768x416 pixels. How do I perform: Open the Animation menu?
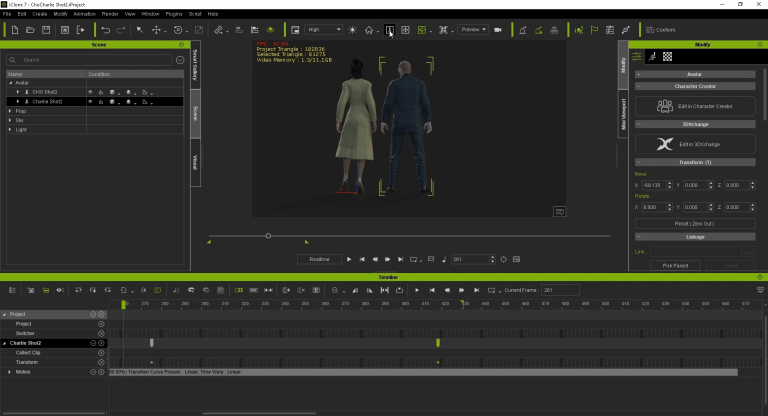(84, 14)
